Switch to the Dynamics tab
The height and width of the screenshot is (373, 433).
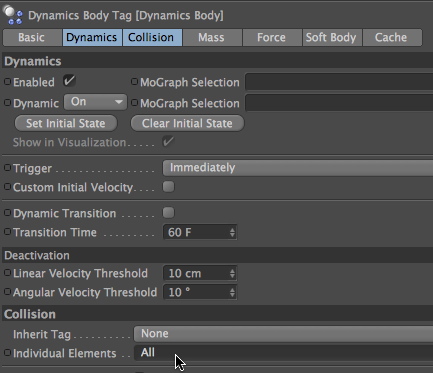click(92, 37)
